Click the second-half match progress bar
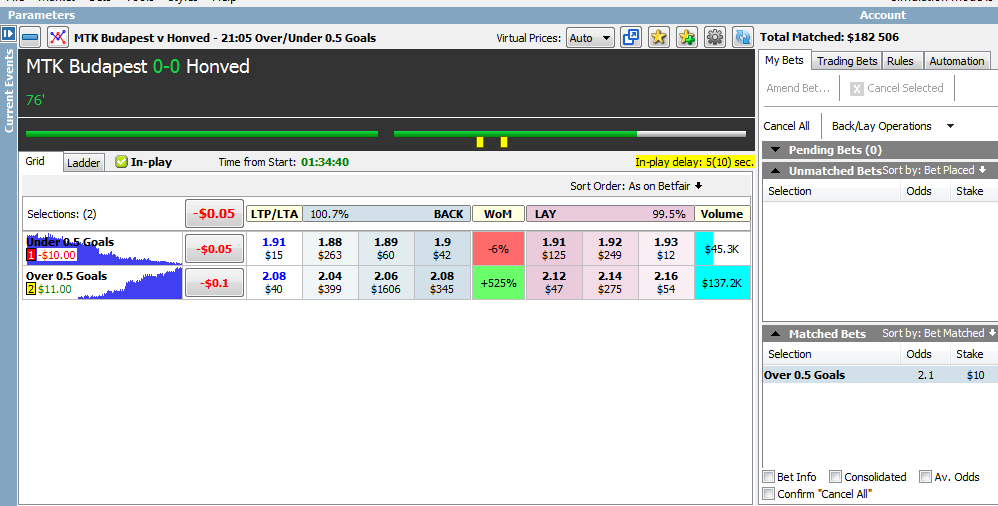Viewport: 998px width, 506px height. coord(570,134)
